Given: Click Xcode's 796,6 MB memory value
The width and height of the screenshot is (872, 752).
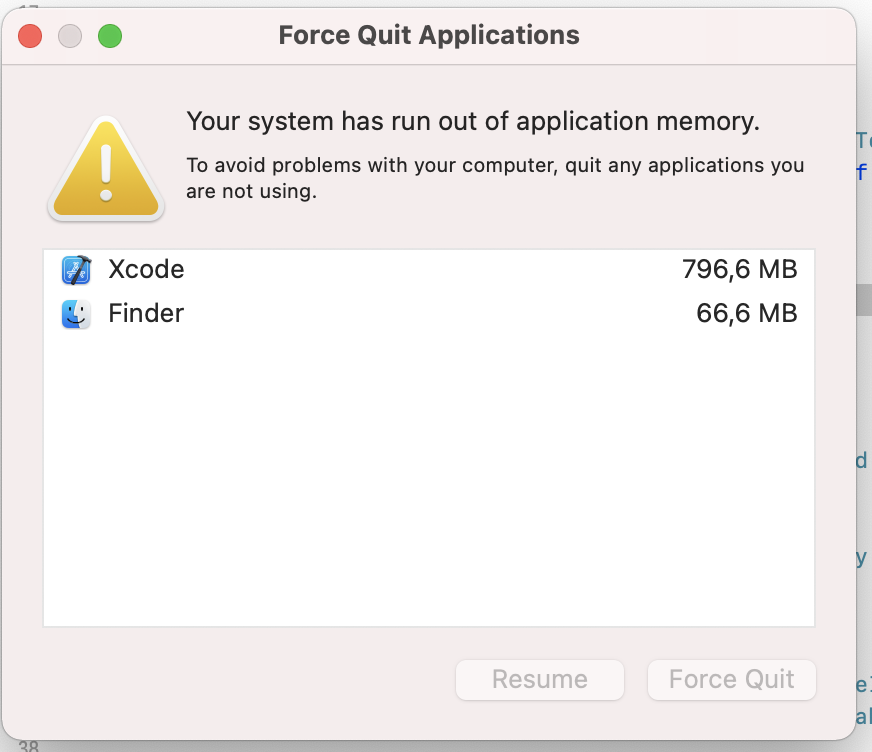Looking at the screenshot, I should (x=739, y=269).
